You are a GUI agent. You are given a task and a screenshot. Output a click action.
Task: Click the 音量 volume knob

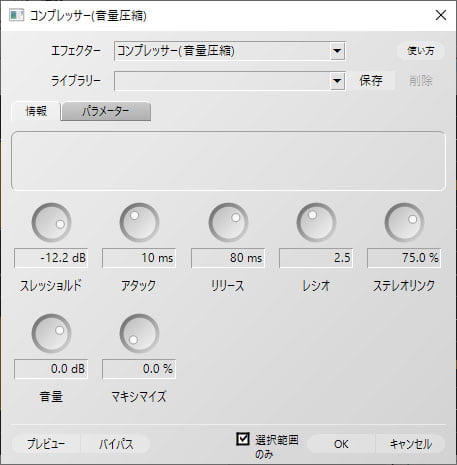point(51,333)
